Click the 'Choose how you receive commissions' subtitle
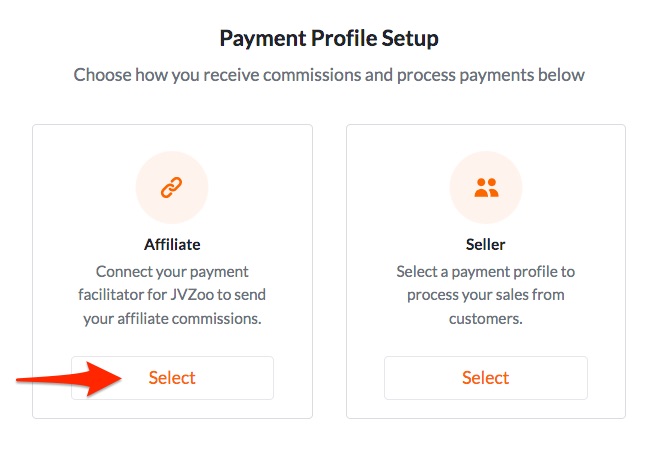661x476 pixels. pos(329,75)
